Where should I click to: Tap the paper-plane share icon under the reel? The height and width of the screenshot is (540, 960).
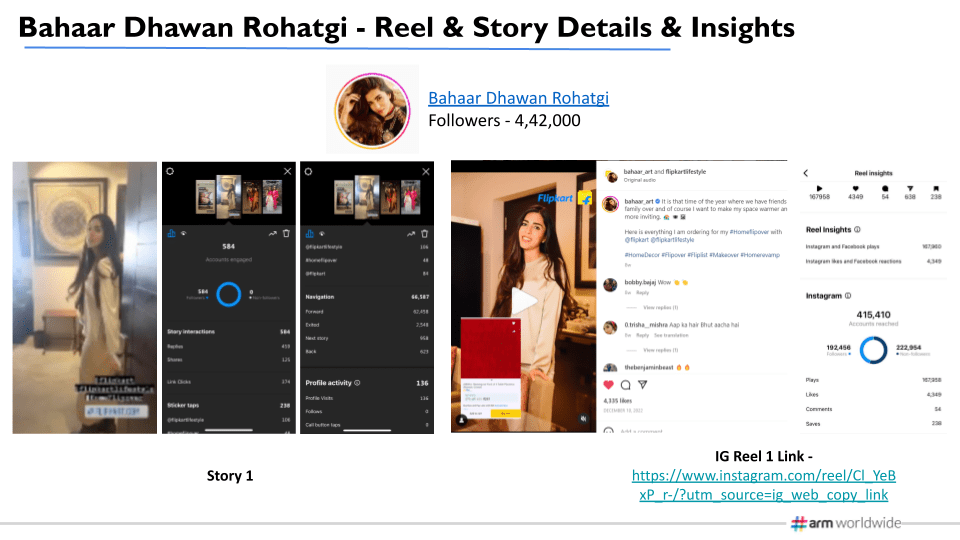tap(643, 384)
